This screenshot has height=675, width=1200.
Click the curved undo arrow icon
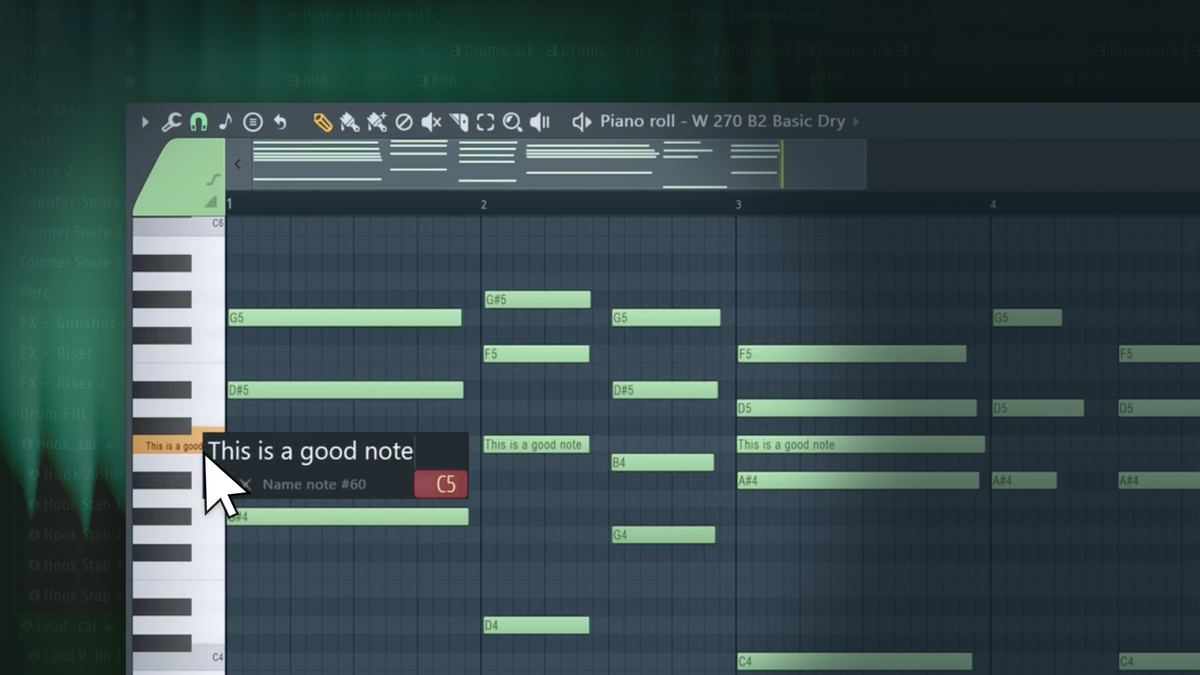280,122
